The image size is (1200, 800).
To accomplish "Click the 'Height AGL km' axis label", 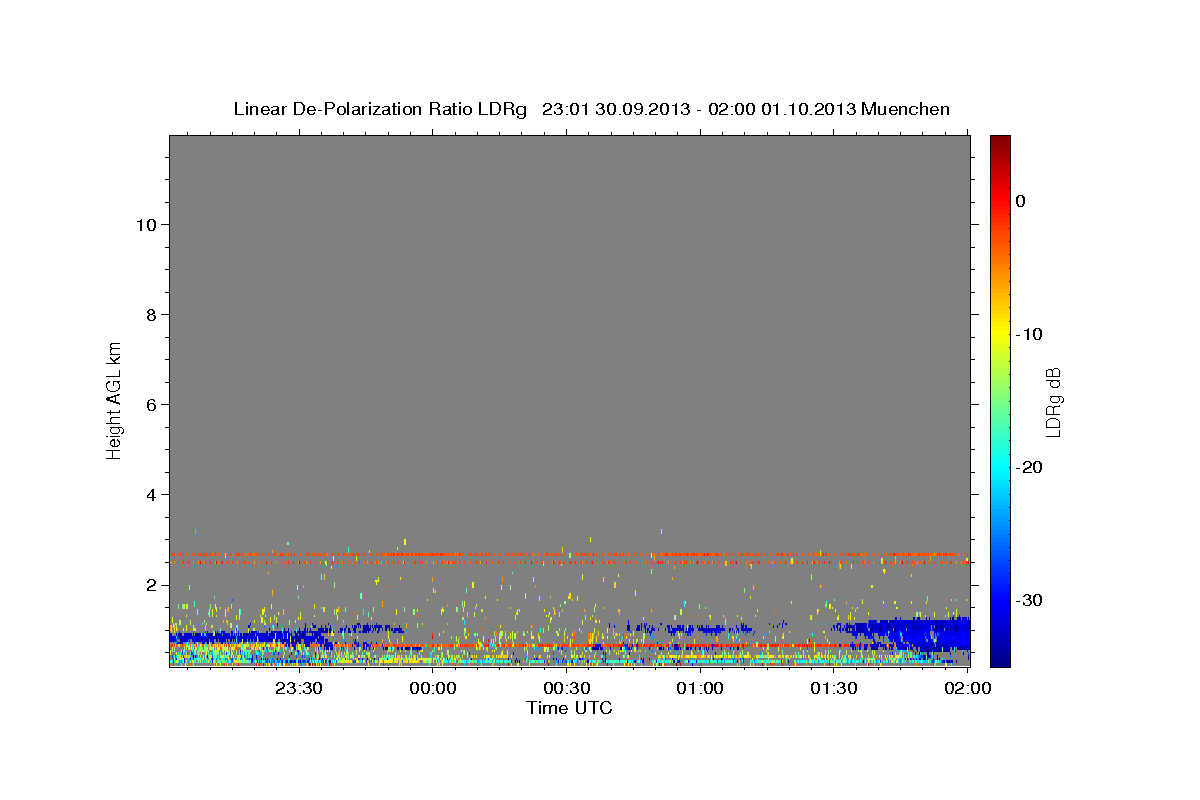I will pos(115,400).
